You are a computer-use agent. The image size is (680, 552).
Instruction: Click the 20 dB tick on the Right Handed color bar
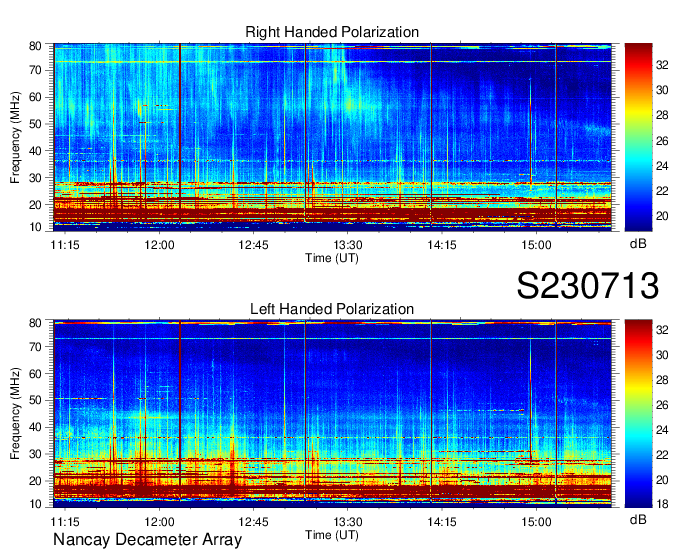click(662, 216)
